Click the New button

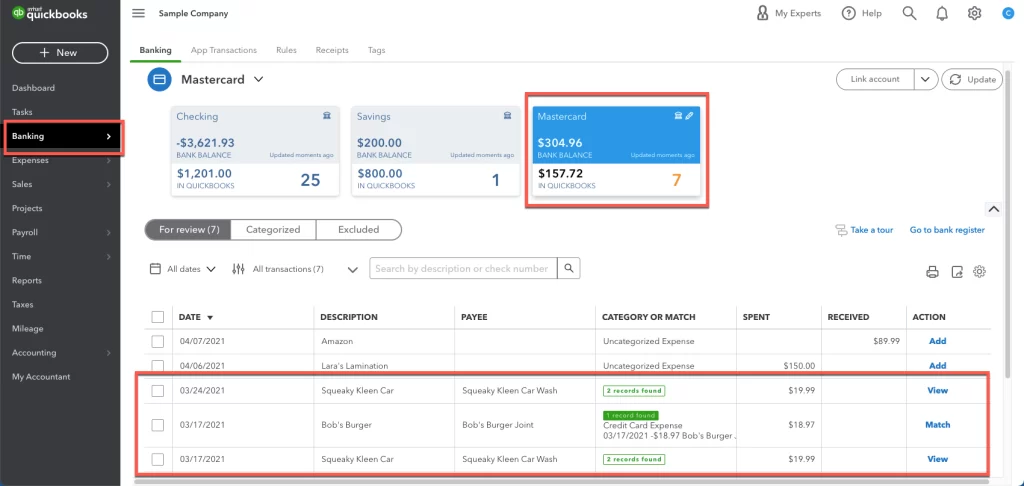(x=60, y=52)
